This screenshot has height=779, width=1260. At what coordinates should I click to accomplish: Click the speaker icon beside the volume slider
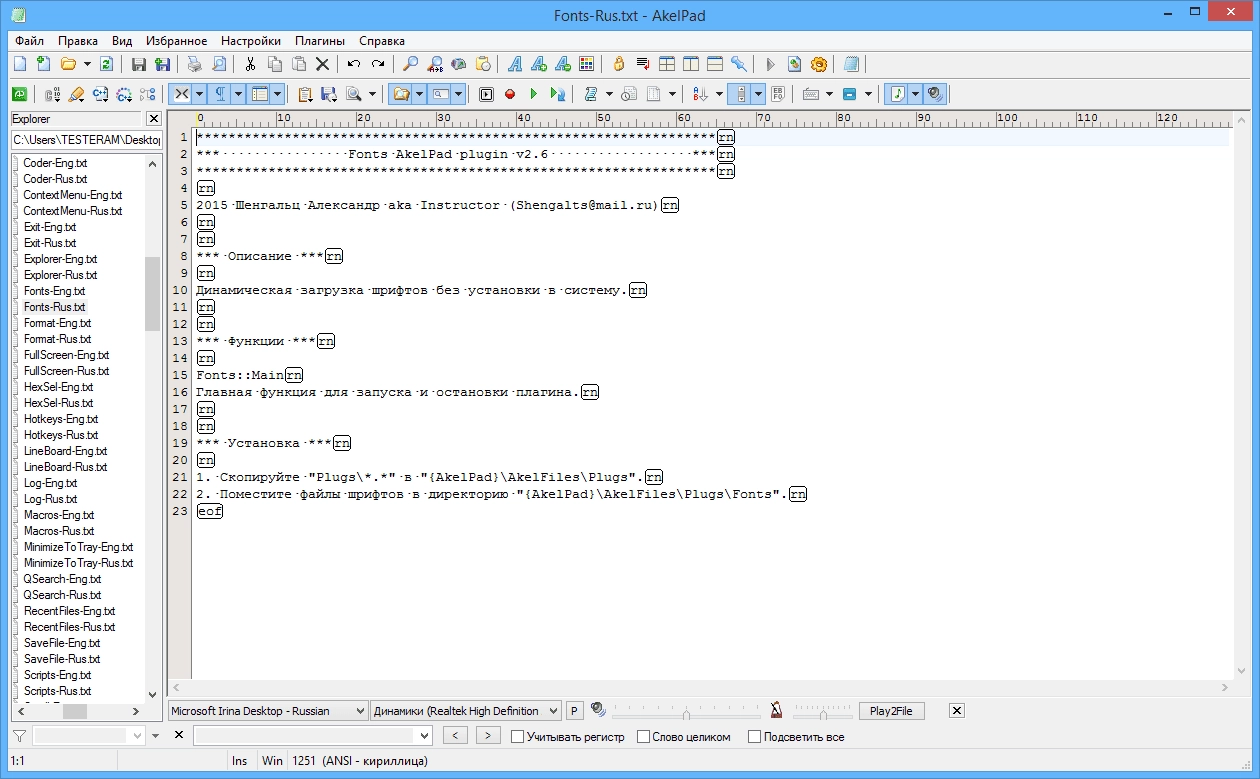[598, 710]
